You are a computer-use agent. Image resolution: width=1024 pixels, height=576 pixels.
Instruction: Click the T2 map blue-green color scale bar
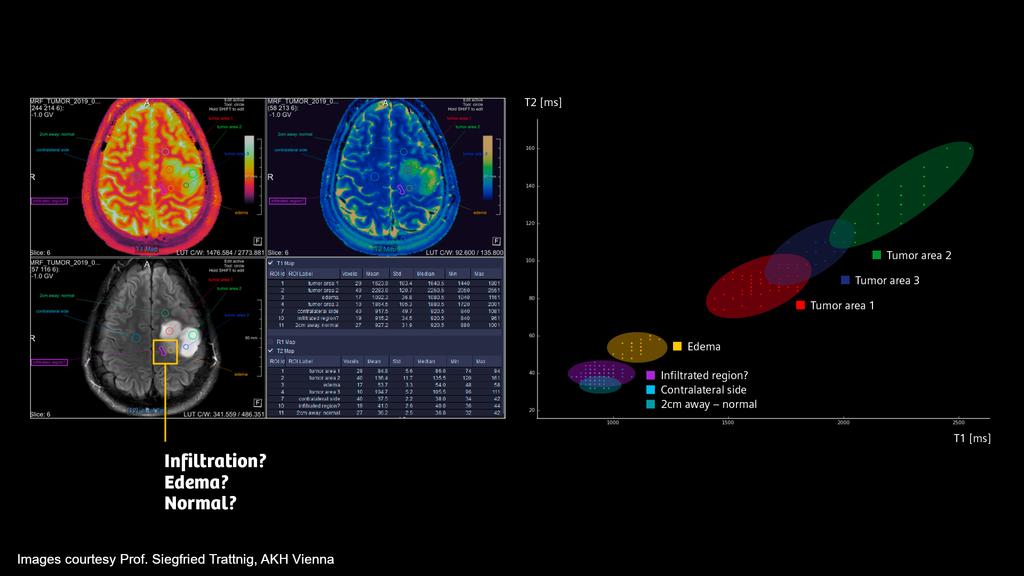486,168
